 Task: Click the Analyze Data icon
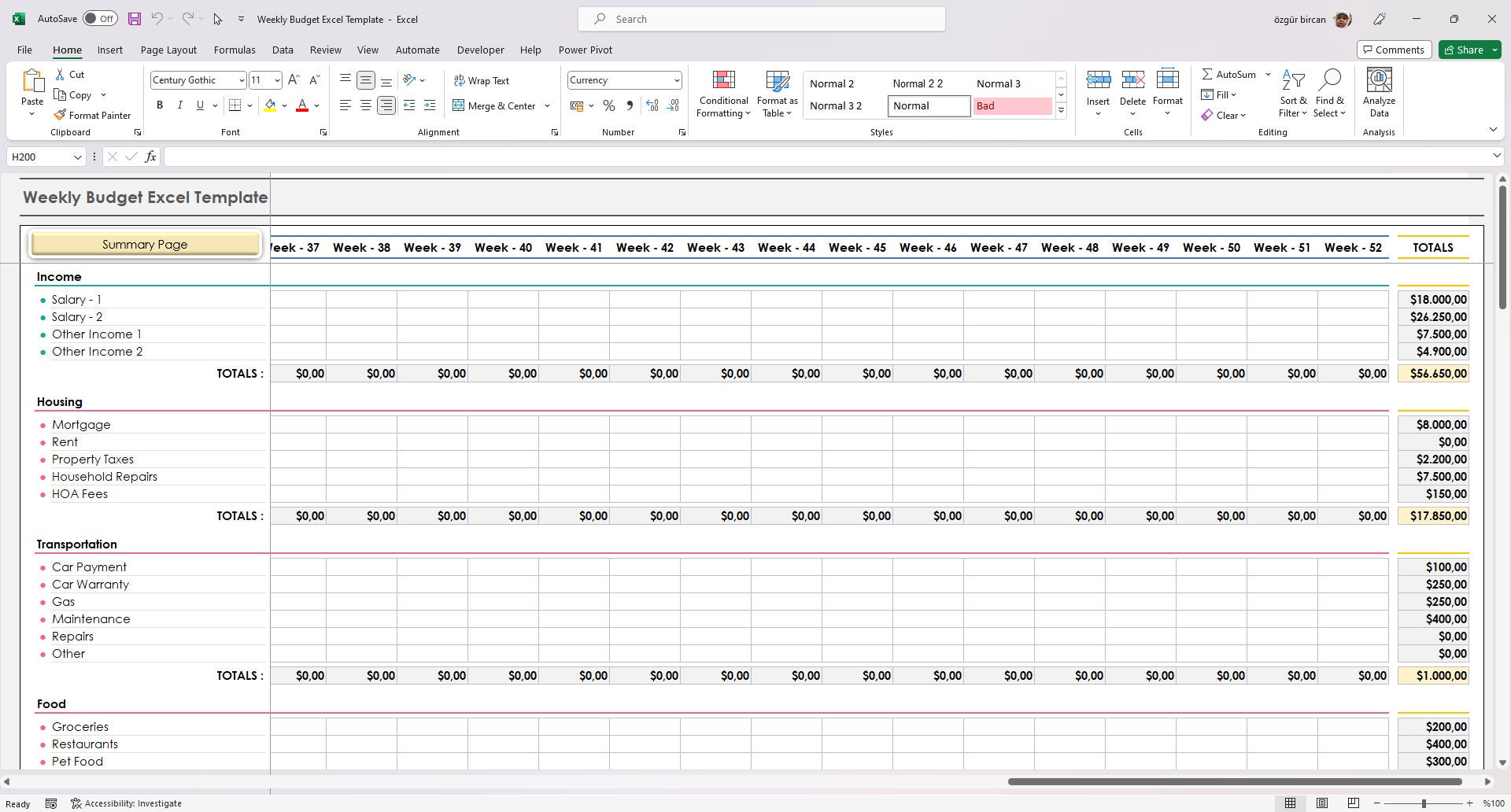pyautogui.click(x=1379, y=80)
